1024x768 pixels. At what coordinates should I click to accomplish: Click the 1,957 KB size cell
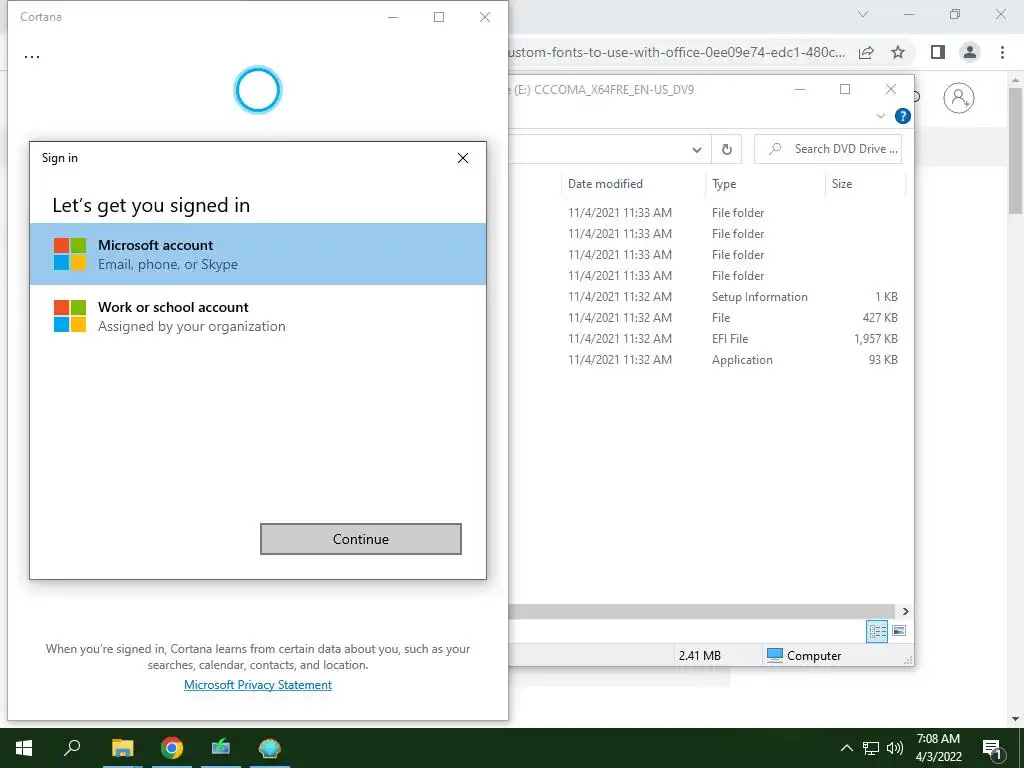coord(875,338)
